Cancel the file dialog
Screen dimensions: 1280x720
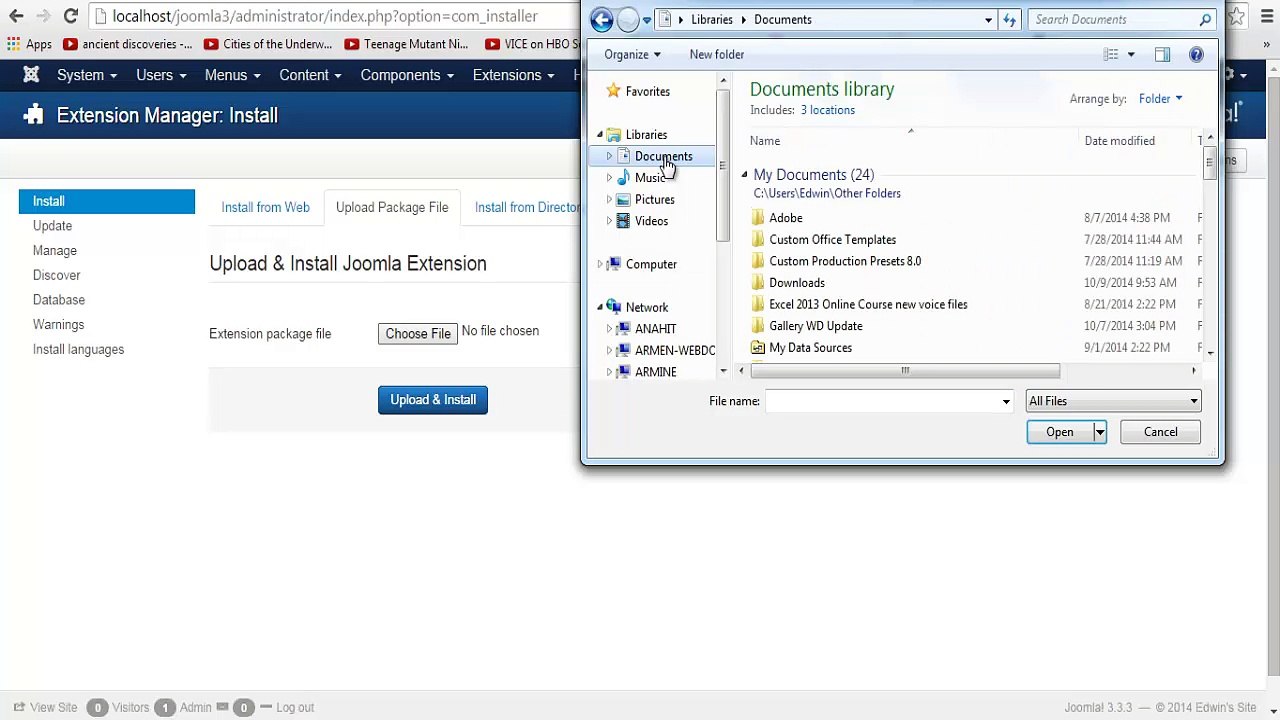click(1160, 432)
